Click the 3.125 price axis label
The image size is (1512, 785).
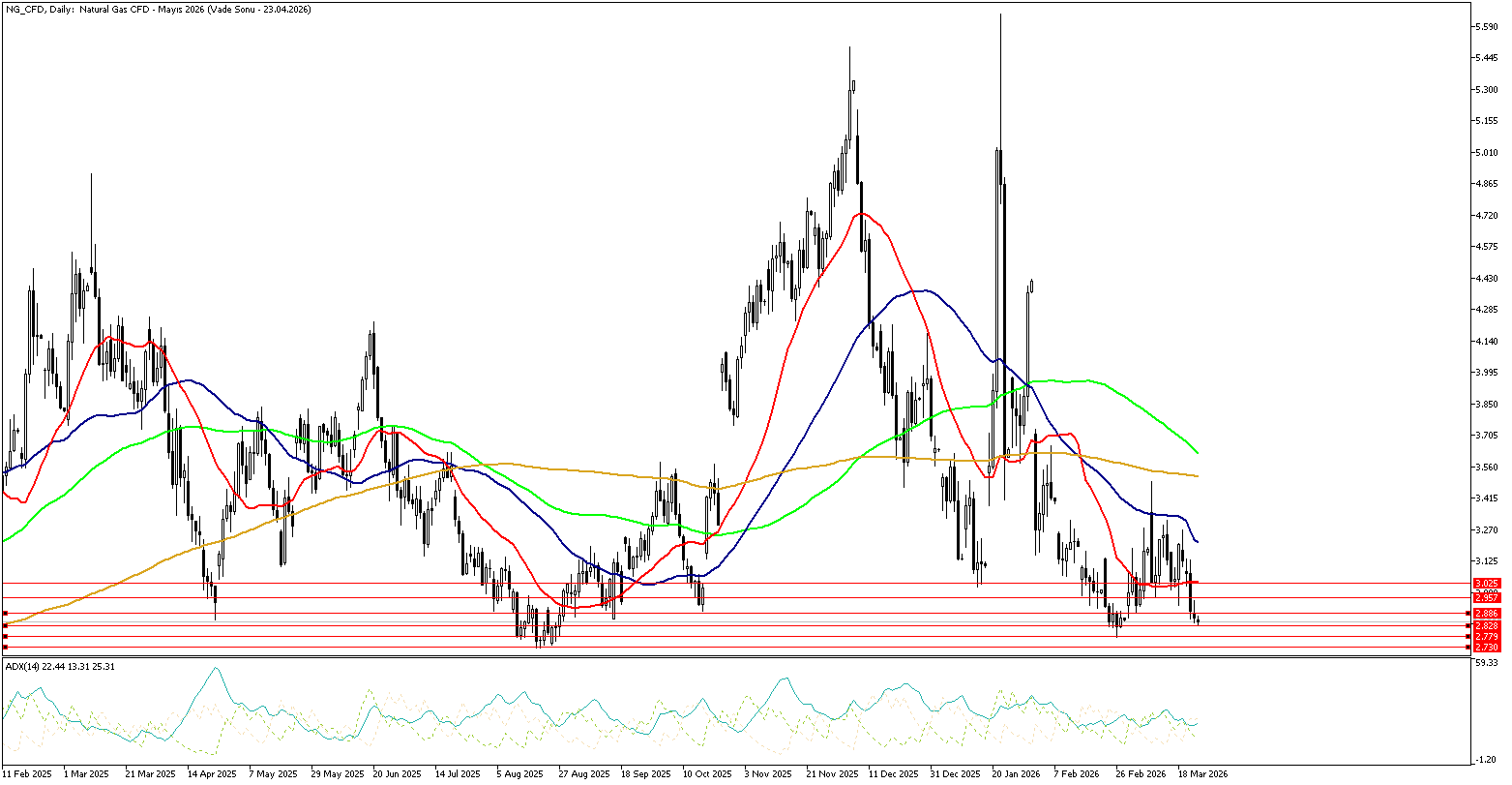click(1486, 561)
